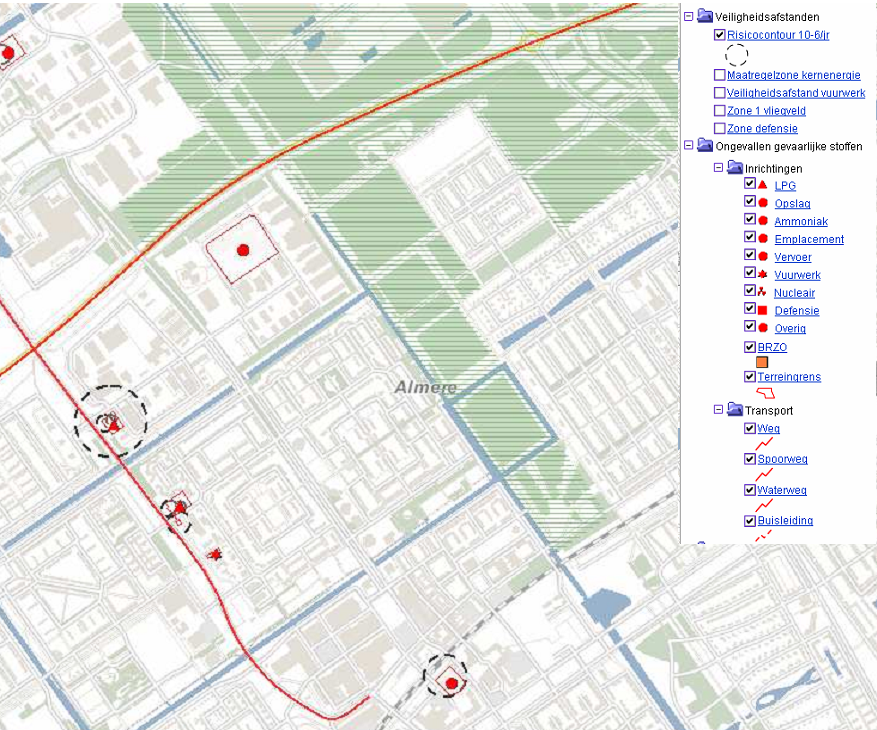877x730 pixels.
Task: Click the Vuurwerk starburst legend icon
Action: pos(762,274)
